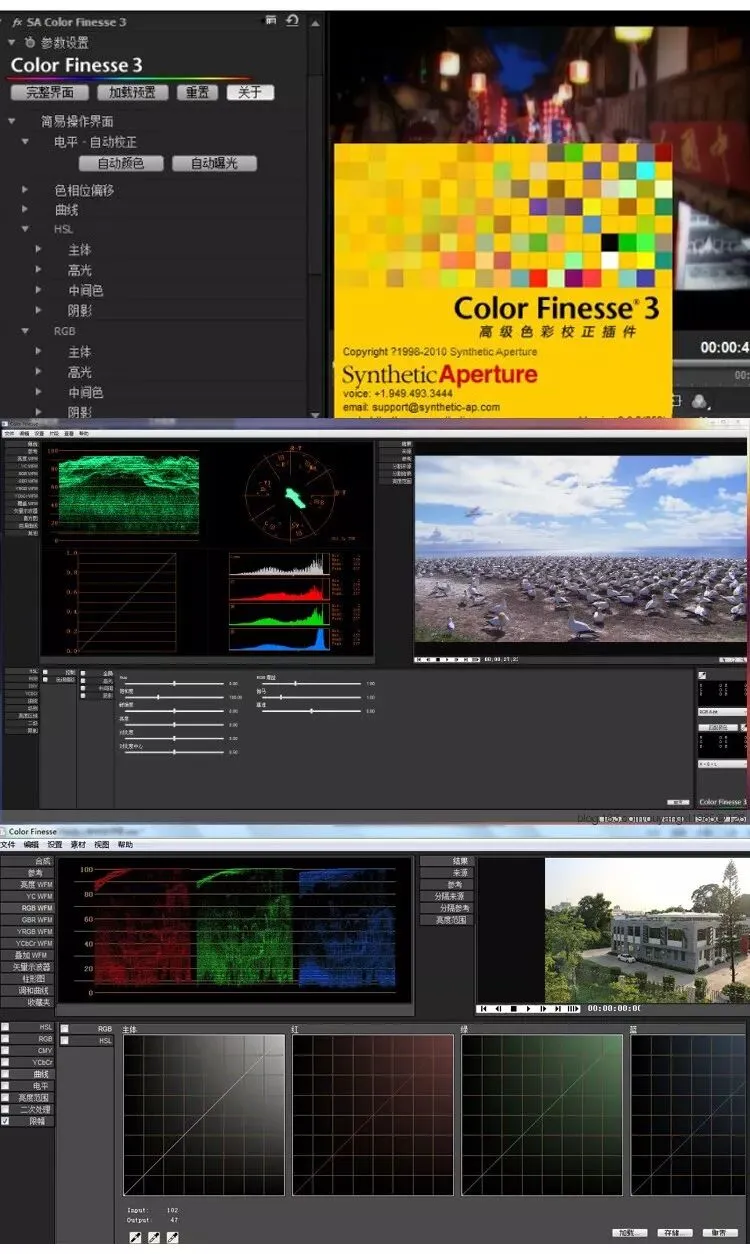The image size is (750, 1254).
Task: Expand the 色相位偏移 group
Action: pyautogui.click(x=26, y=190)
